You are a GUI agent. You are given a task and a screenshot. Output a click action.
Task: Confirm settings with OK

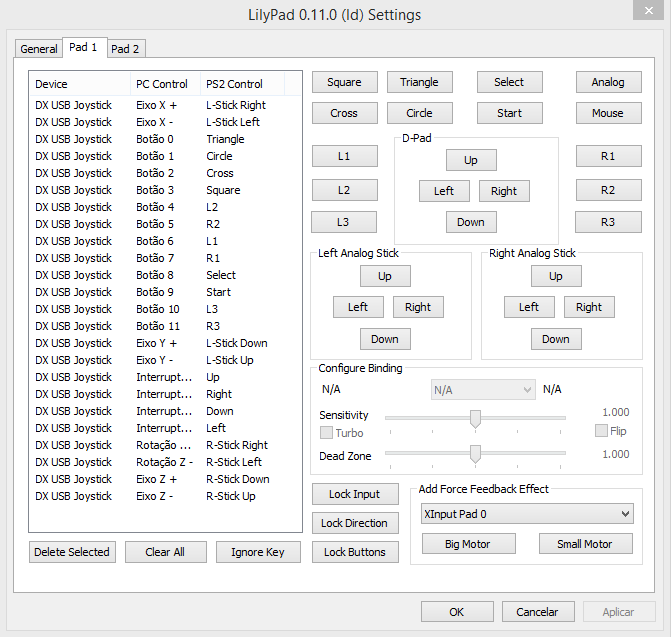tap(457, 612)
